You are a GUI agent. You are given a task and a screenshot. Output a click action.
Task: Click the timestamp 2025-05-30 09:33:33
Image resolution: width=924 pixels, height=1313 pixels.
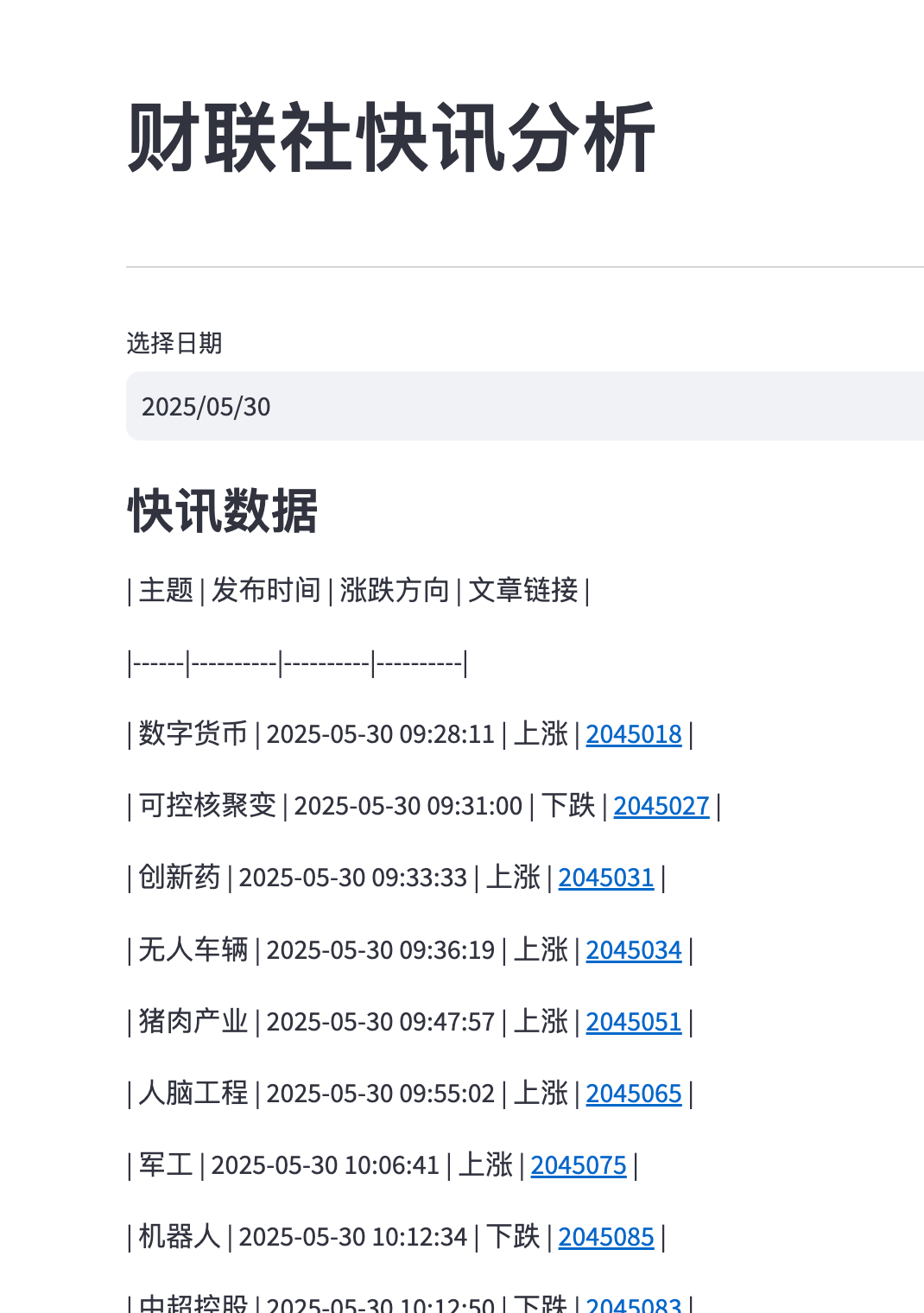click(353, 878)
